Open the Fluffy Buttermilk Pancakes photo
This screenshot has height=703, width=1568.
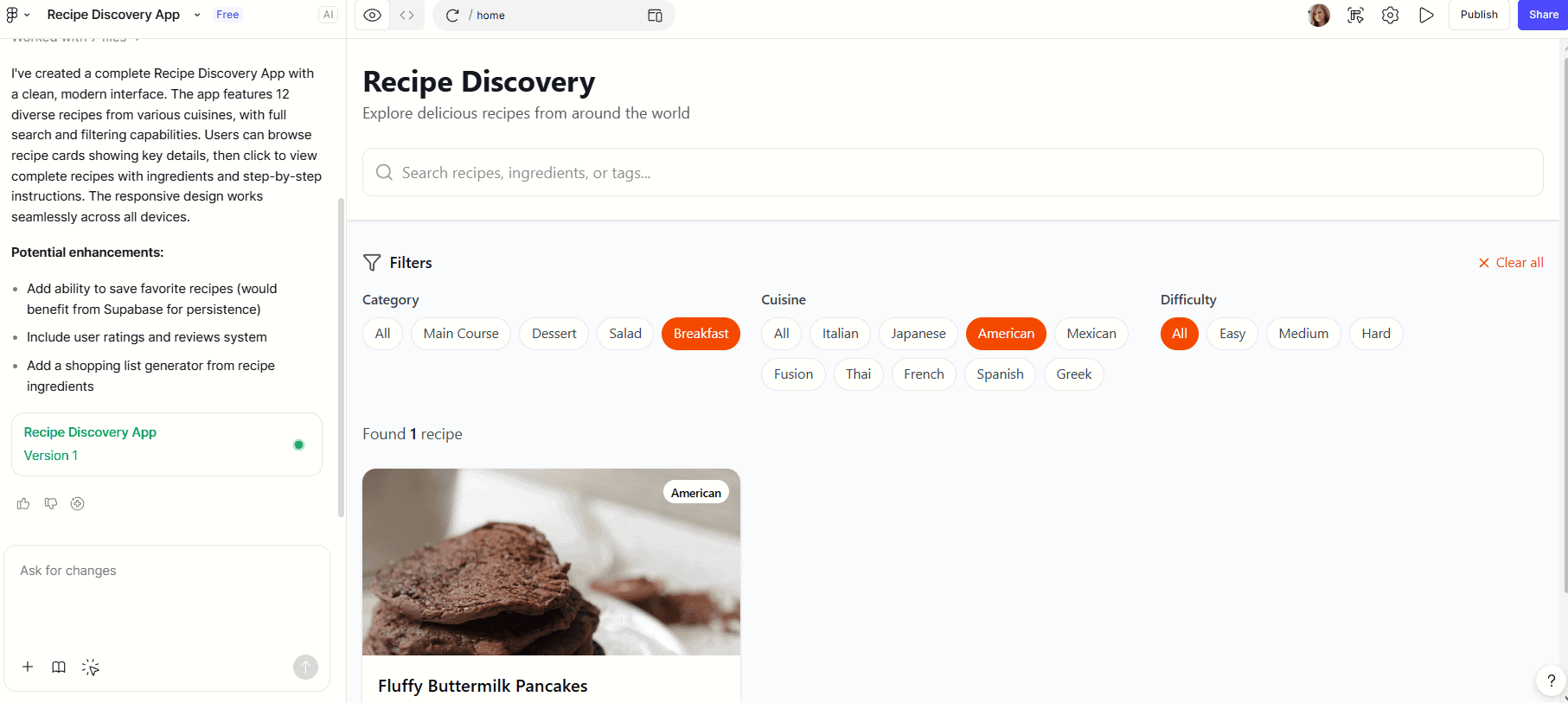point(551,562)
